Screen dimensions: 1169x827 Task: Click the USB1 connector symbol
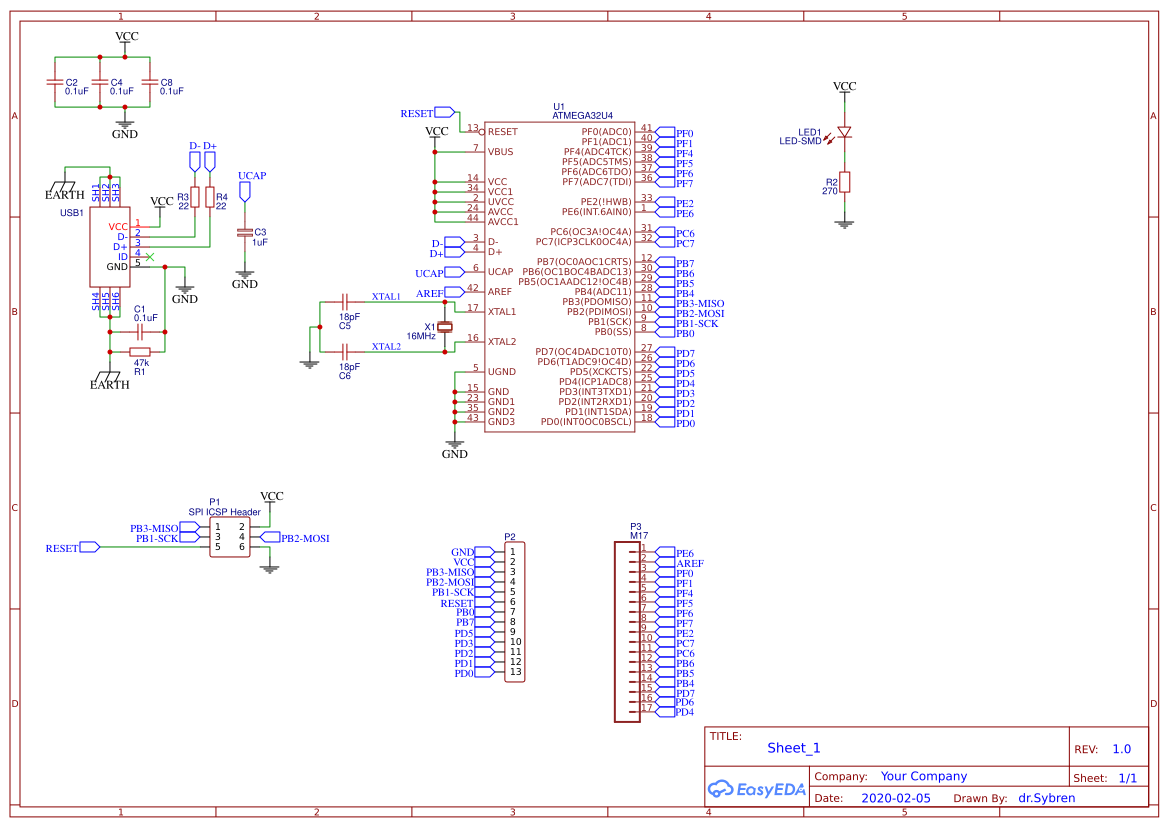[x=111, y=245]
